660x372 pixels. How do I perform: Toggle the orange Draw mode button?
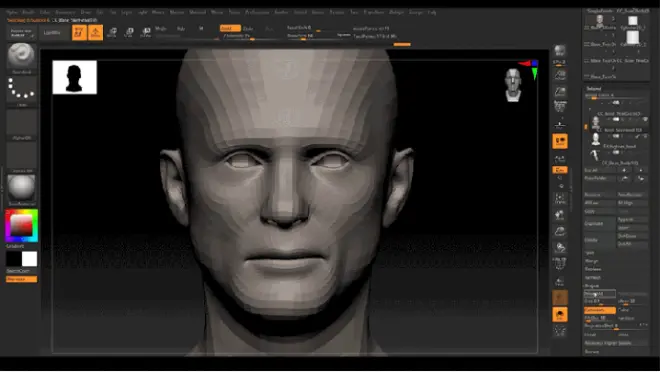pos(96,32)
